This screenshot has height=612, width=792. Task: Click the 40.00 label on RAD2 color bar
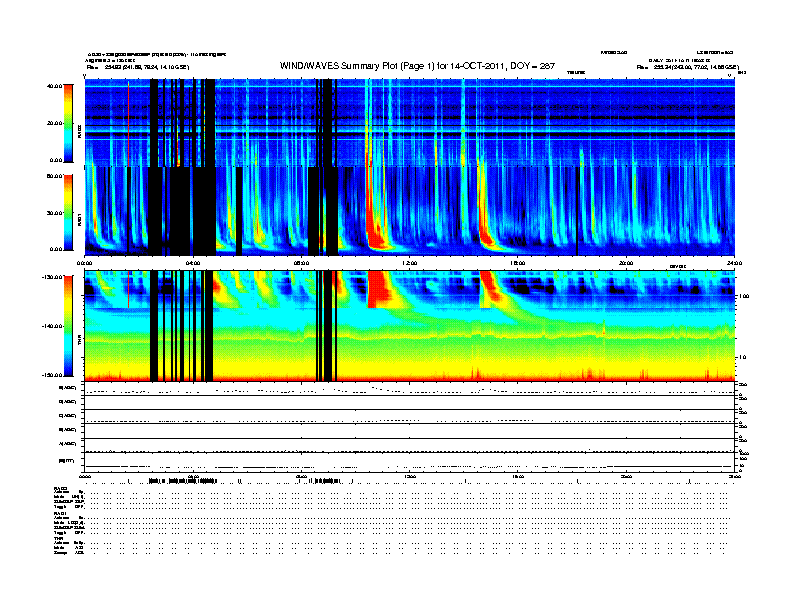click(x=54, y=86)
